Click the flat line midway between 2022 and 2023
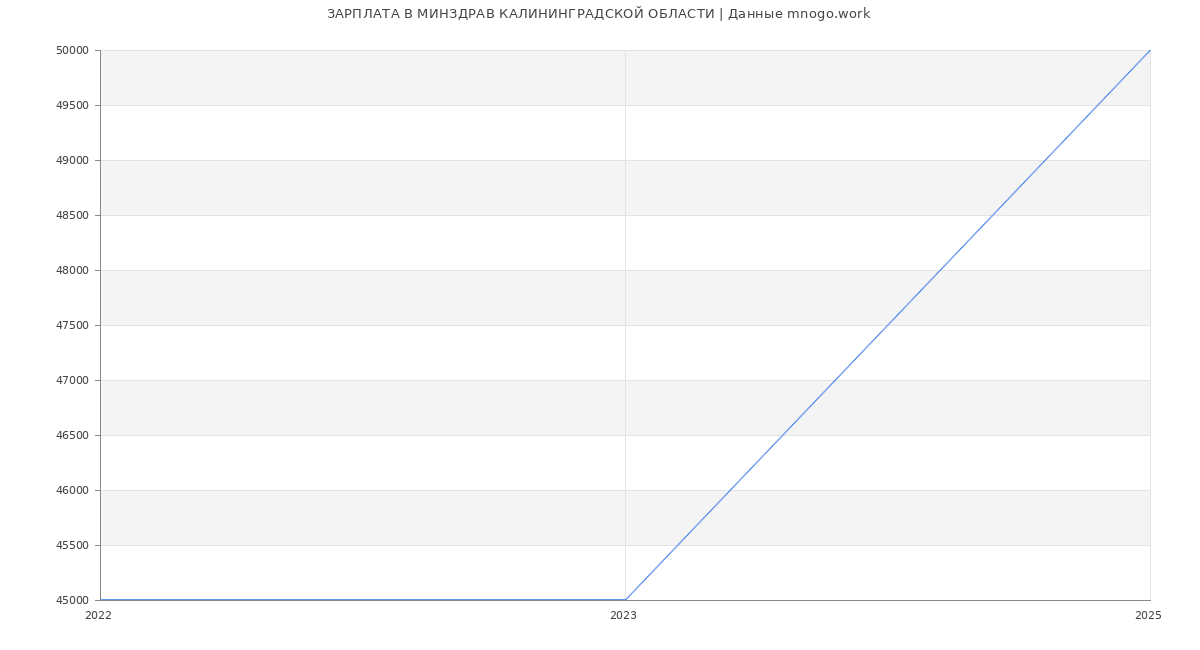 [363, 600]
